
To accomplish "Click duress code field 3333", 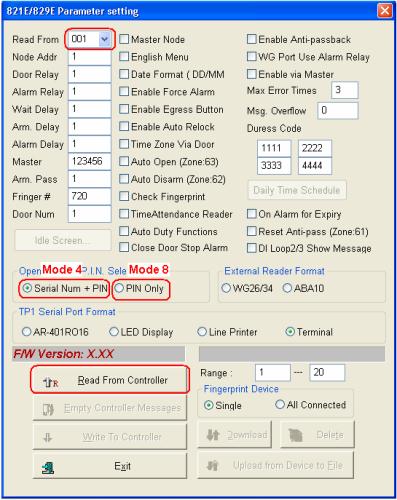I will point(274,166).
